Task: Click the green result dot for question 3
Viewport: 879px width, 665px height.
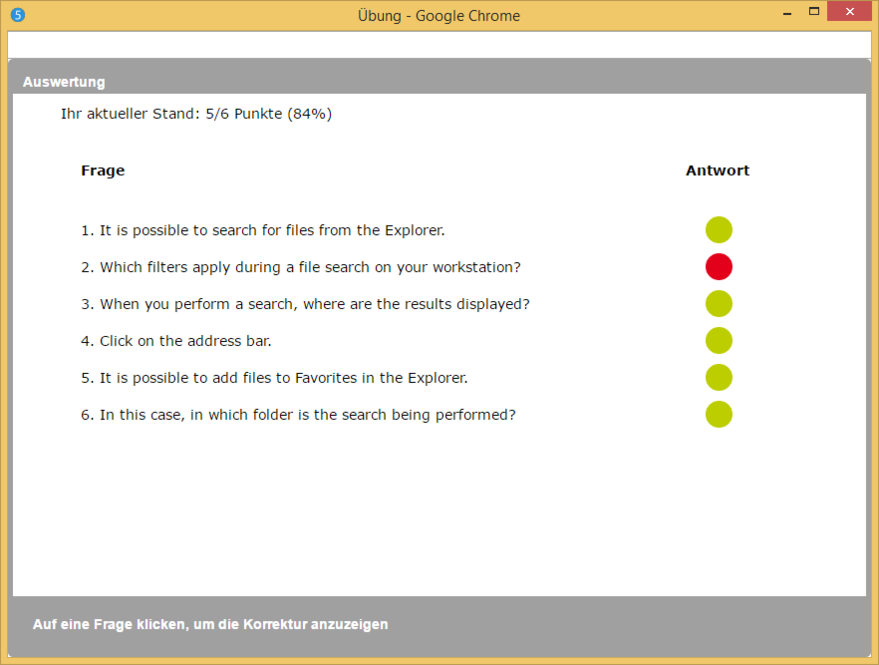Action: pos(719,304)
